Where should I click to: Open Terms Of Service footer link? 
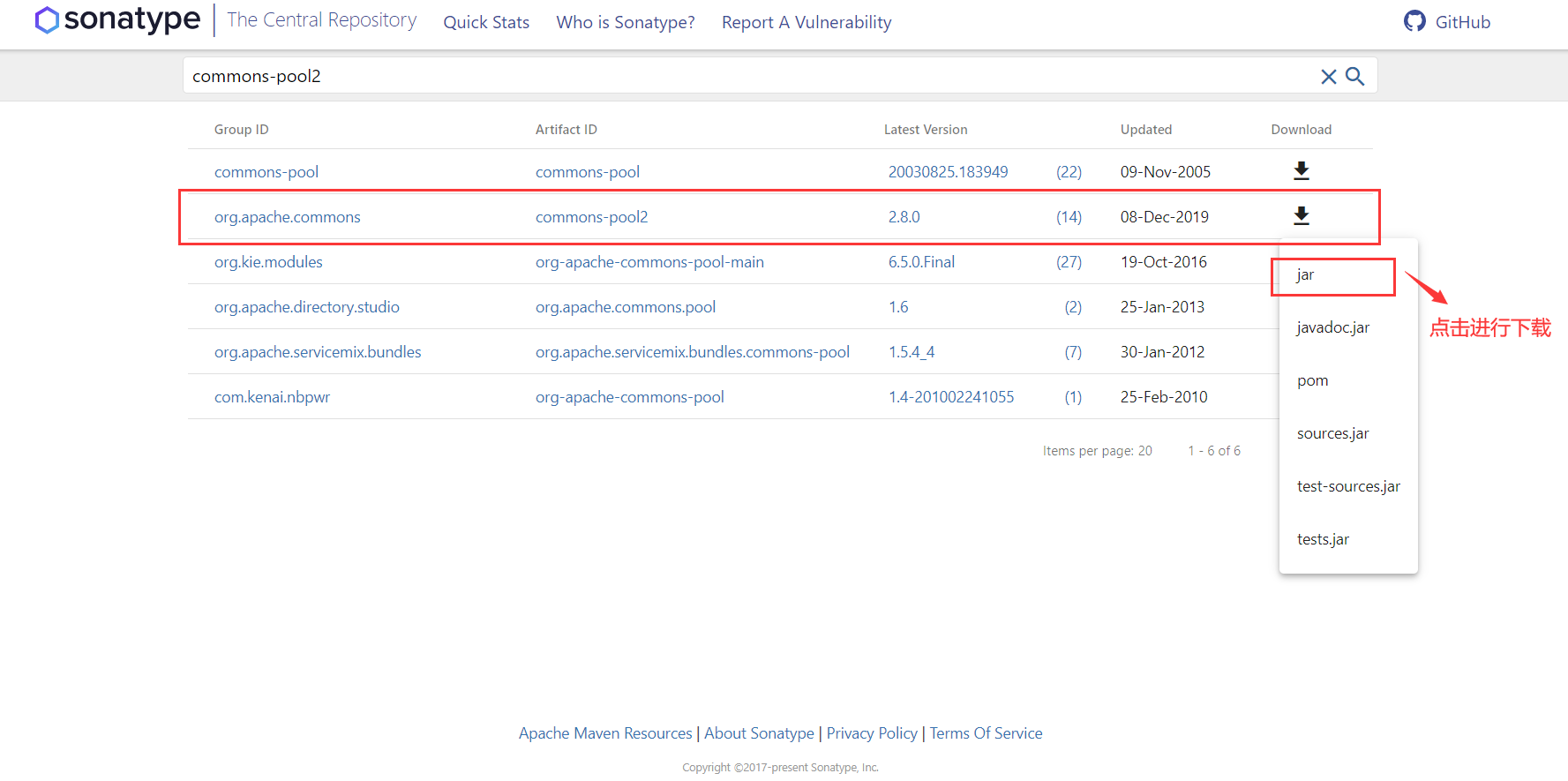click(x=986, y=733)
